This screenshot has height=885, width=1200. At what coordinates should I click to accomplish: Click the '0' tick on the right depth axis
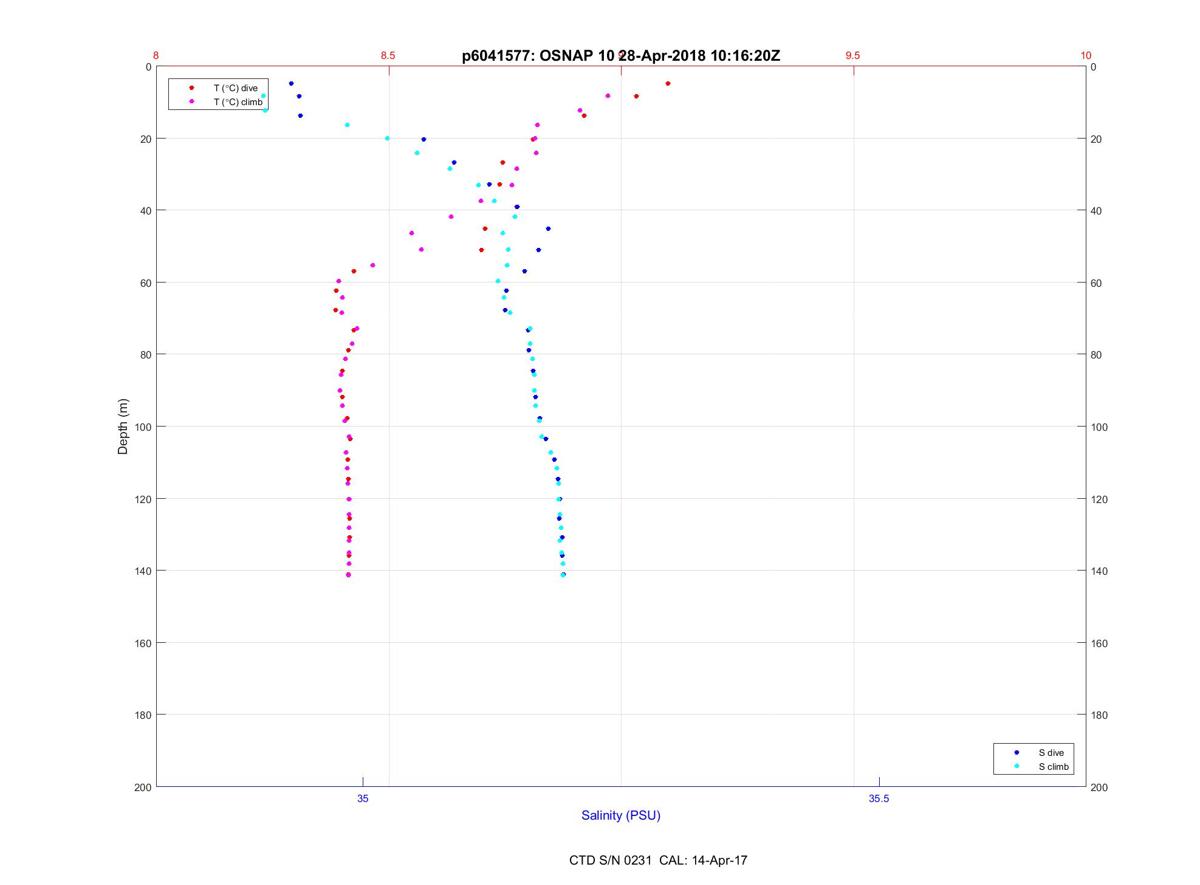click(1094, 67)
